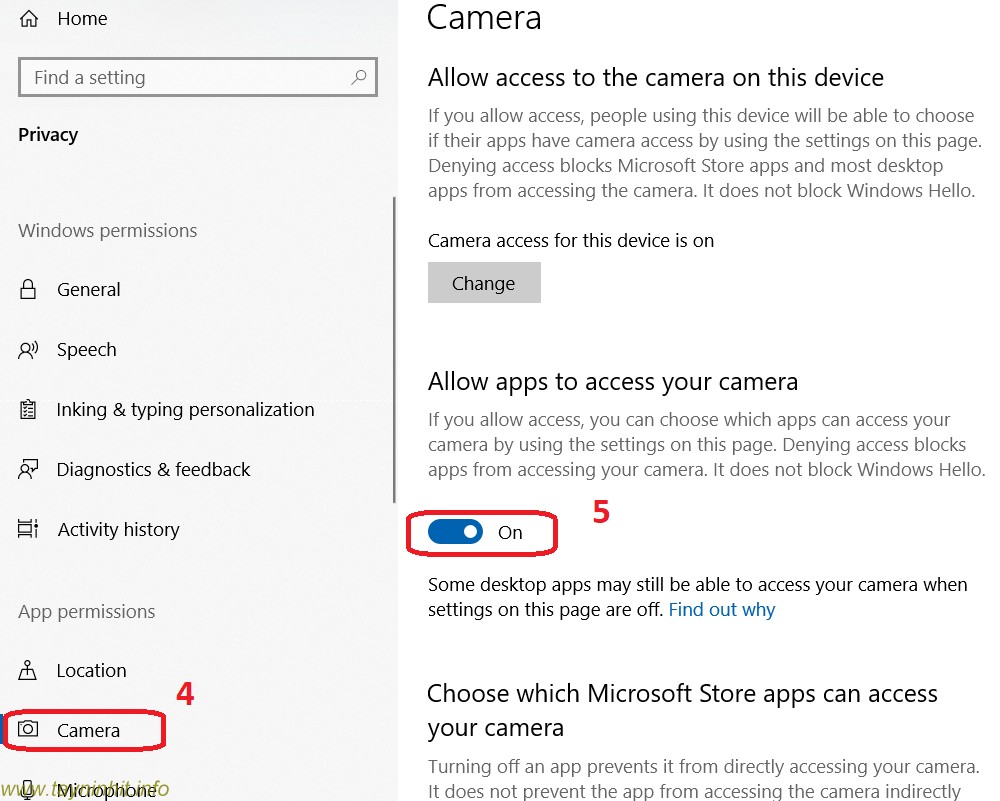Click the Activity history icon
The height and width of the screenshot is (801, 1000).
28,530
